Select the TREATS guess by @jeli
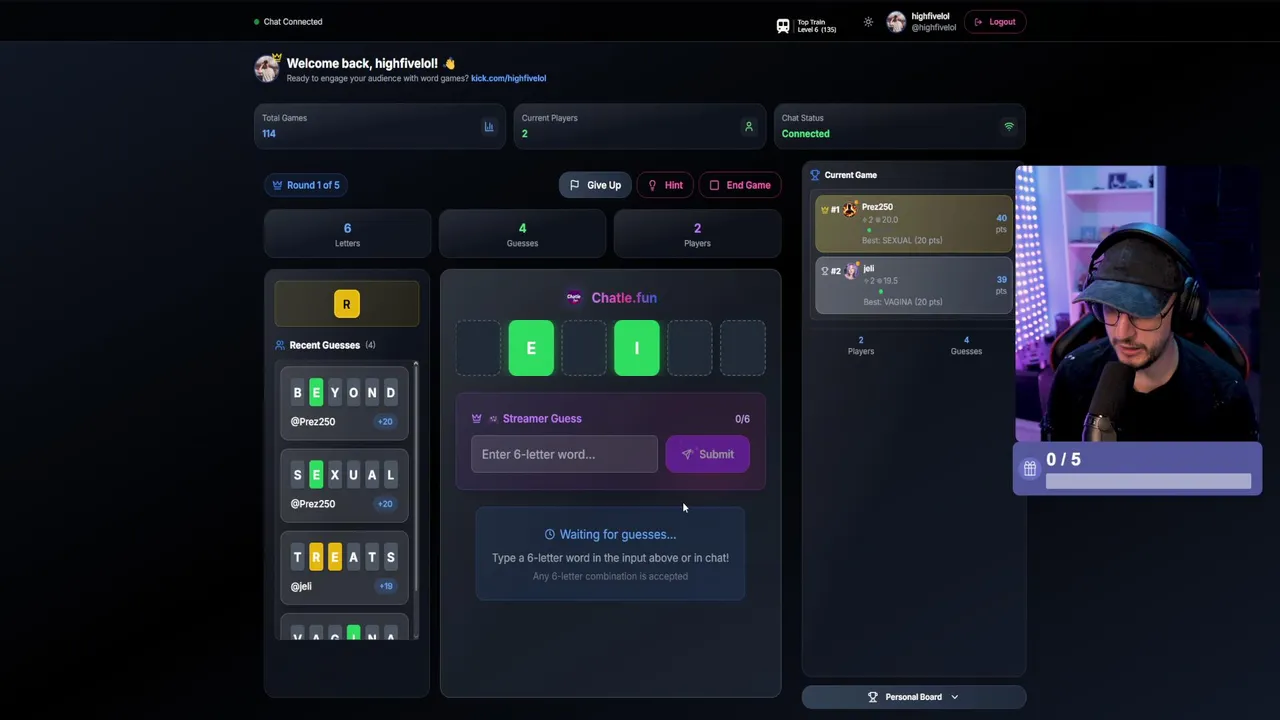The height and width of the screenshot is (720, 1280). pos(344,569)
